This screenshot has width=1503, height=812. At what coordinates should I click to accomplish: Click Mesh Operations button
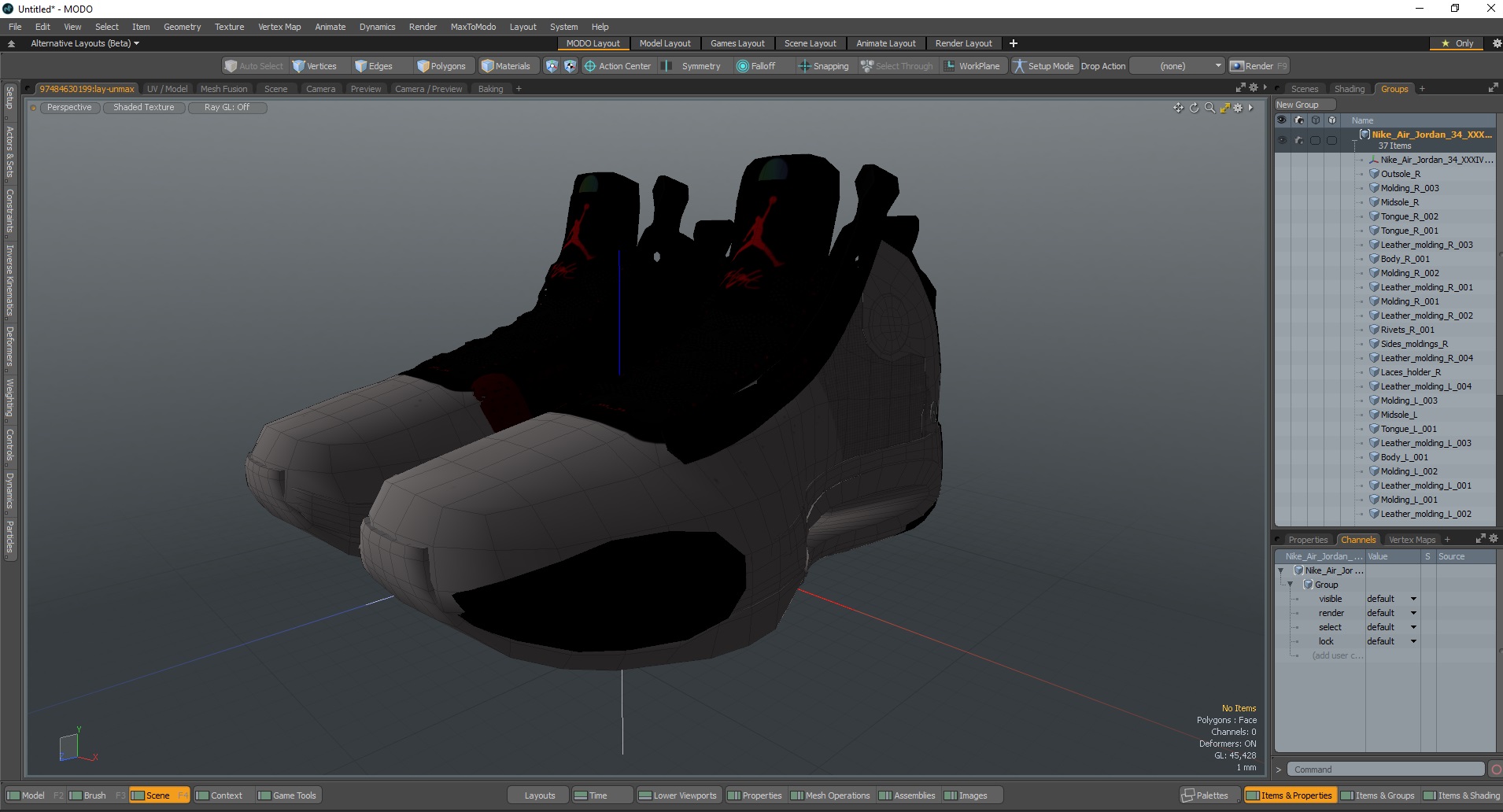pyautogui.click(x=830, y=795)
